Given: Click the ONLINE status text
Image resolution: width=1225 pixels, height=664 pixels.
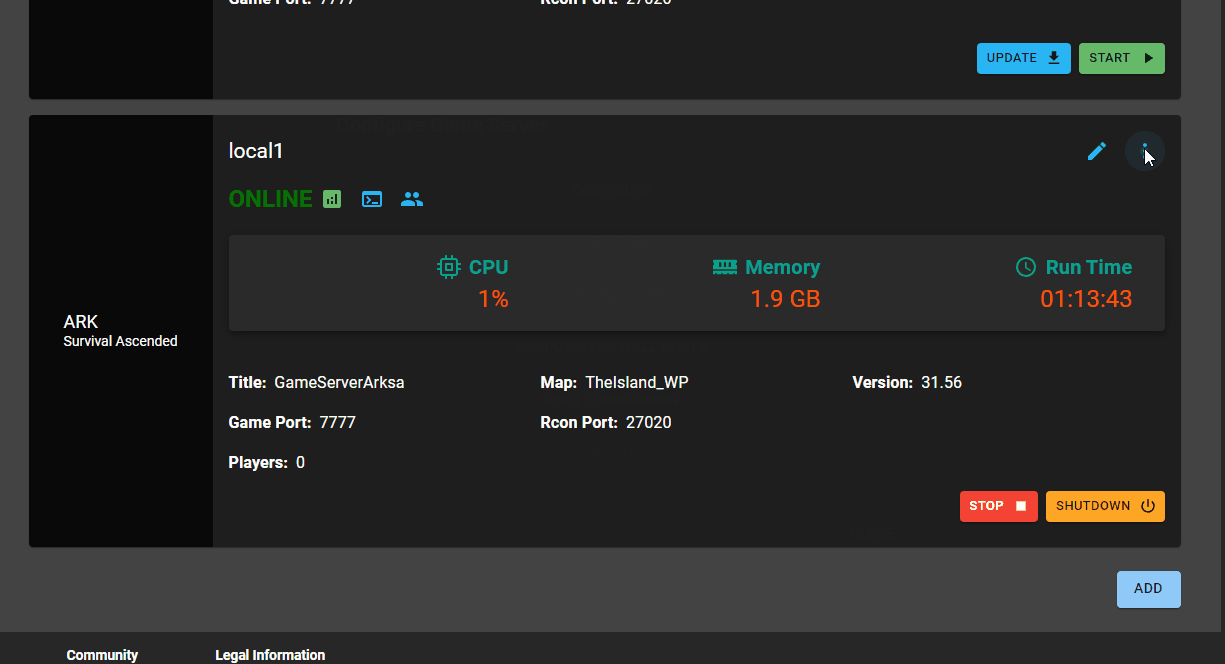Looking at the screenshot, I should point(271,199).
